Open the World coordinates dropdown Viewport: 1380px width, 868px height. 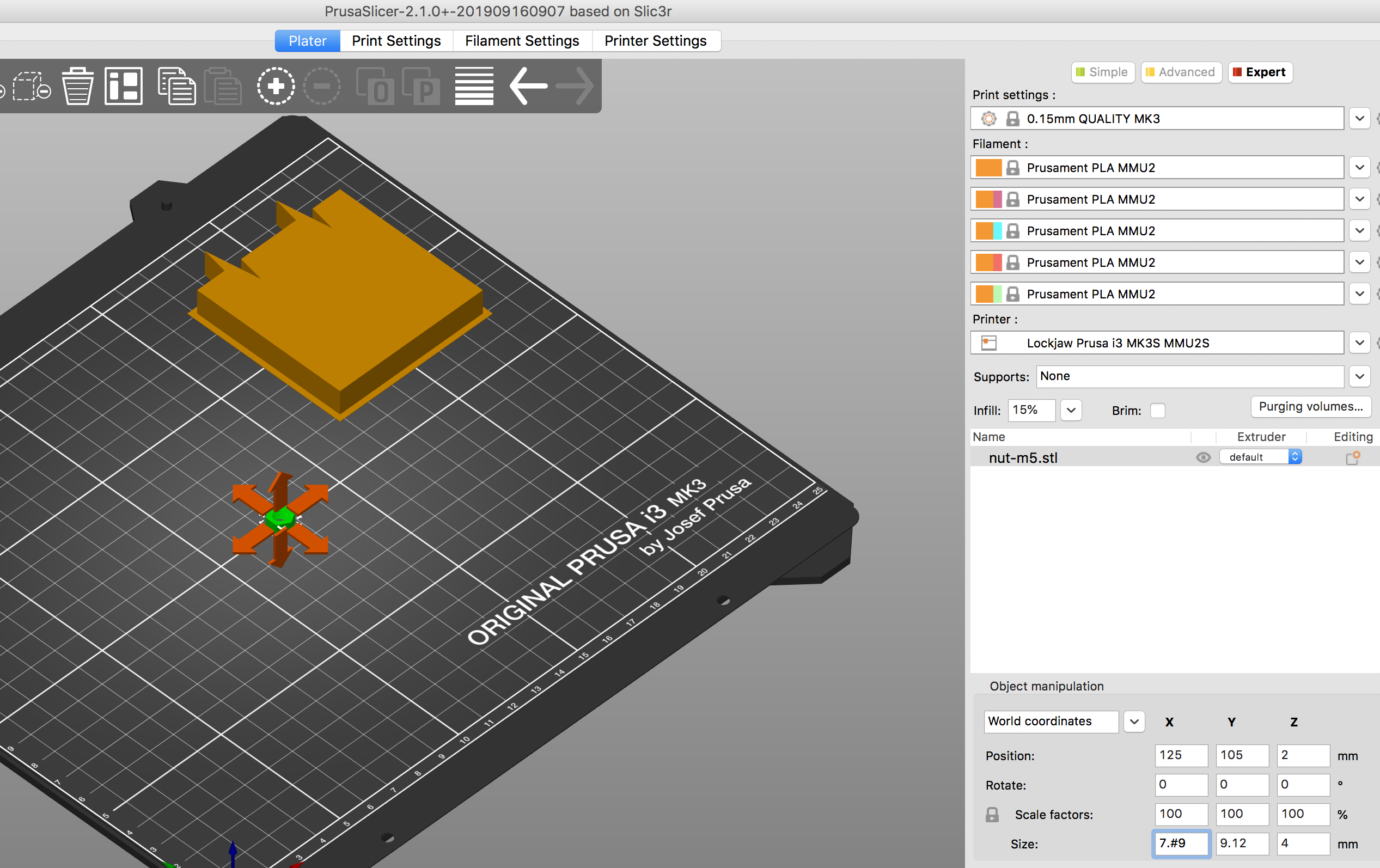[x=1134, y=722]
